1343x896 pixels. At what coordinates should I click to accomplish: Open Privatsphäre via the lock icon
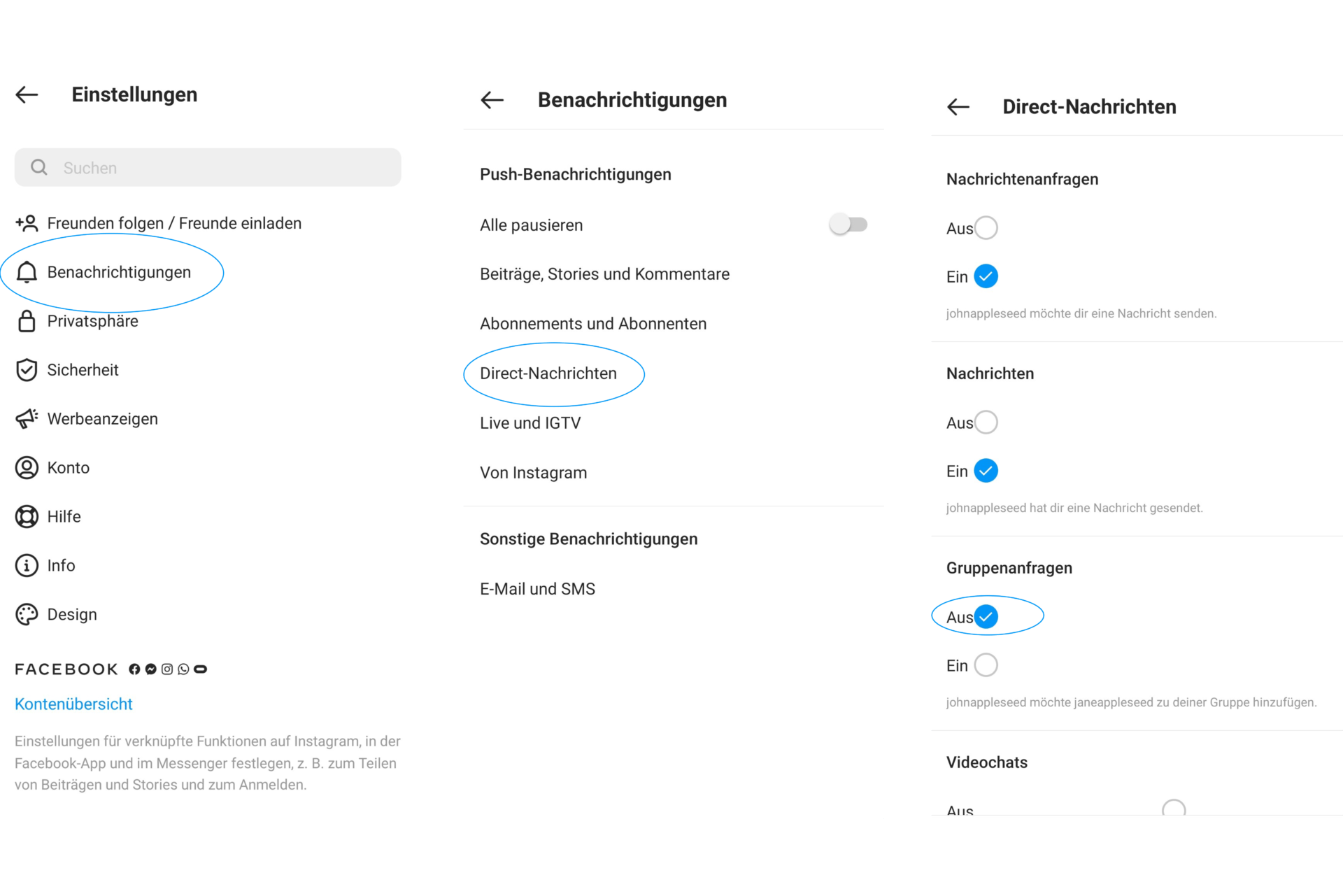point(27,321)
